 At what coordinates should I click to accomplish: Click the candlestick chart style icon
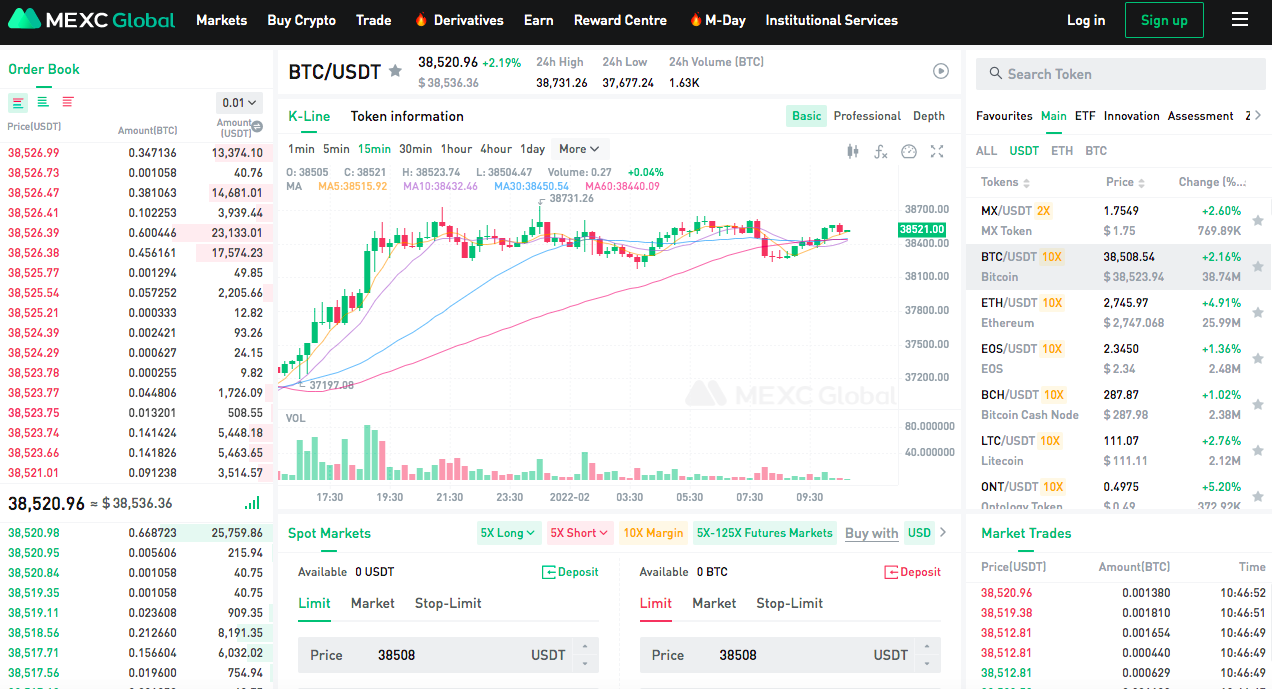[852, 152]
